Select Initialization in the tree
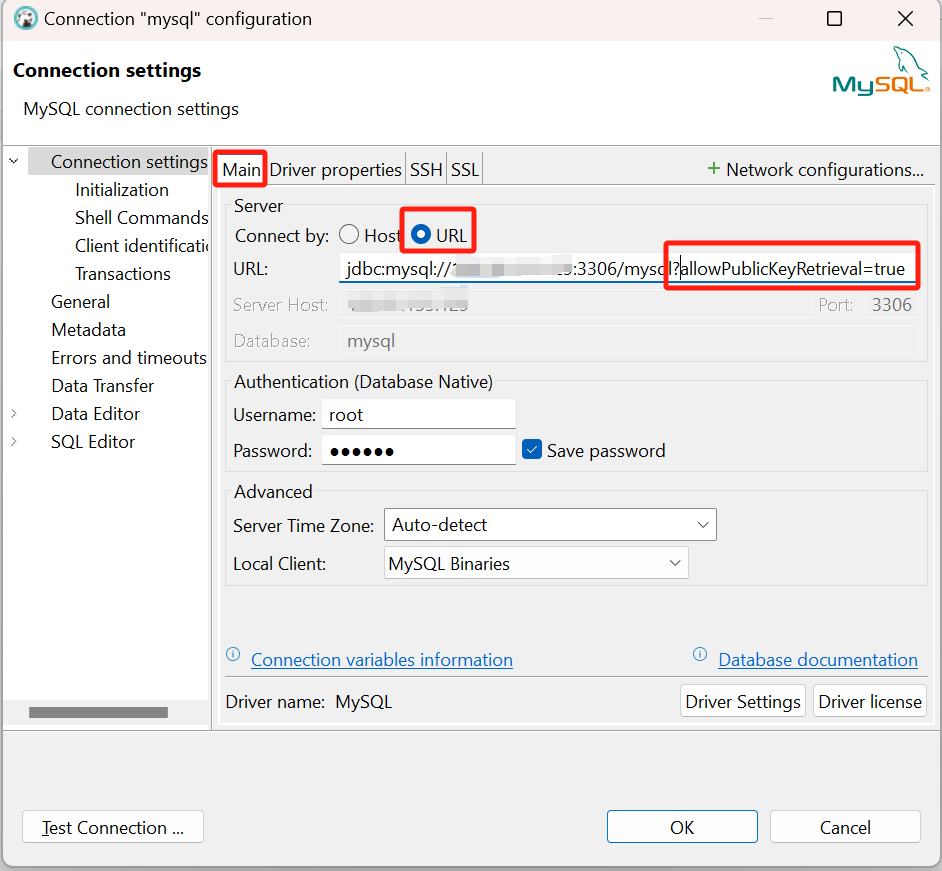The height and width of the screenshot is (871, 942). pyautogui.click(x=122, y=190)
